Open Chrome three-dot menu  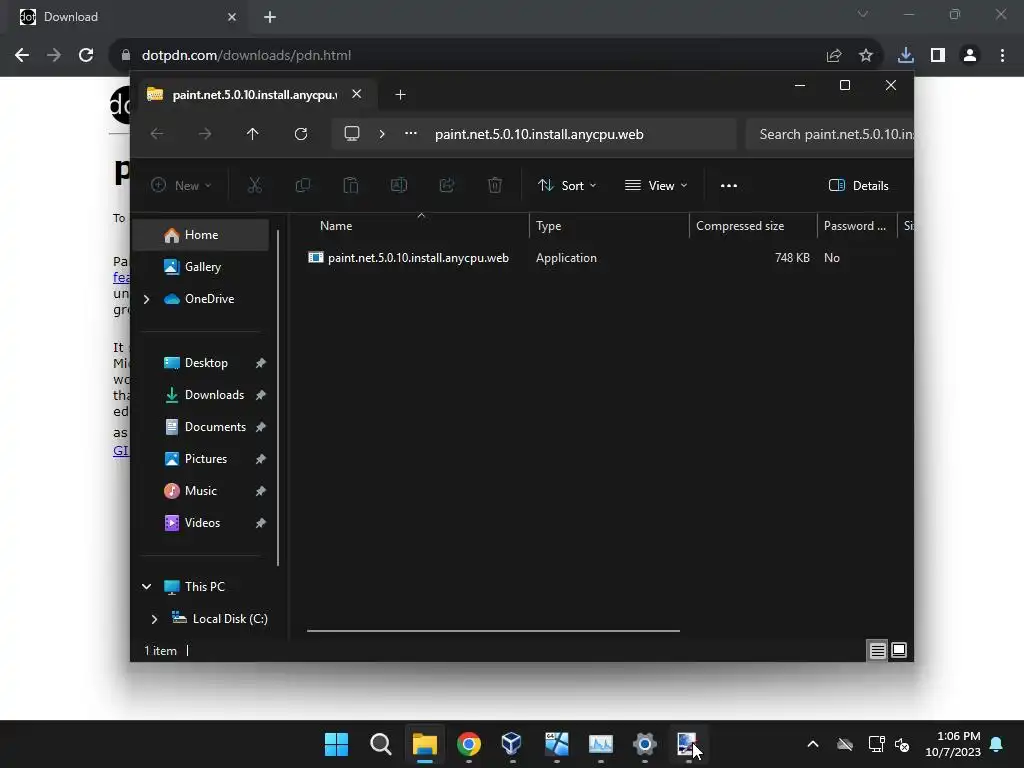coord(1002,56)
